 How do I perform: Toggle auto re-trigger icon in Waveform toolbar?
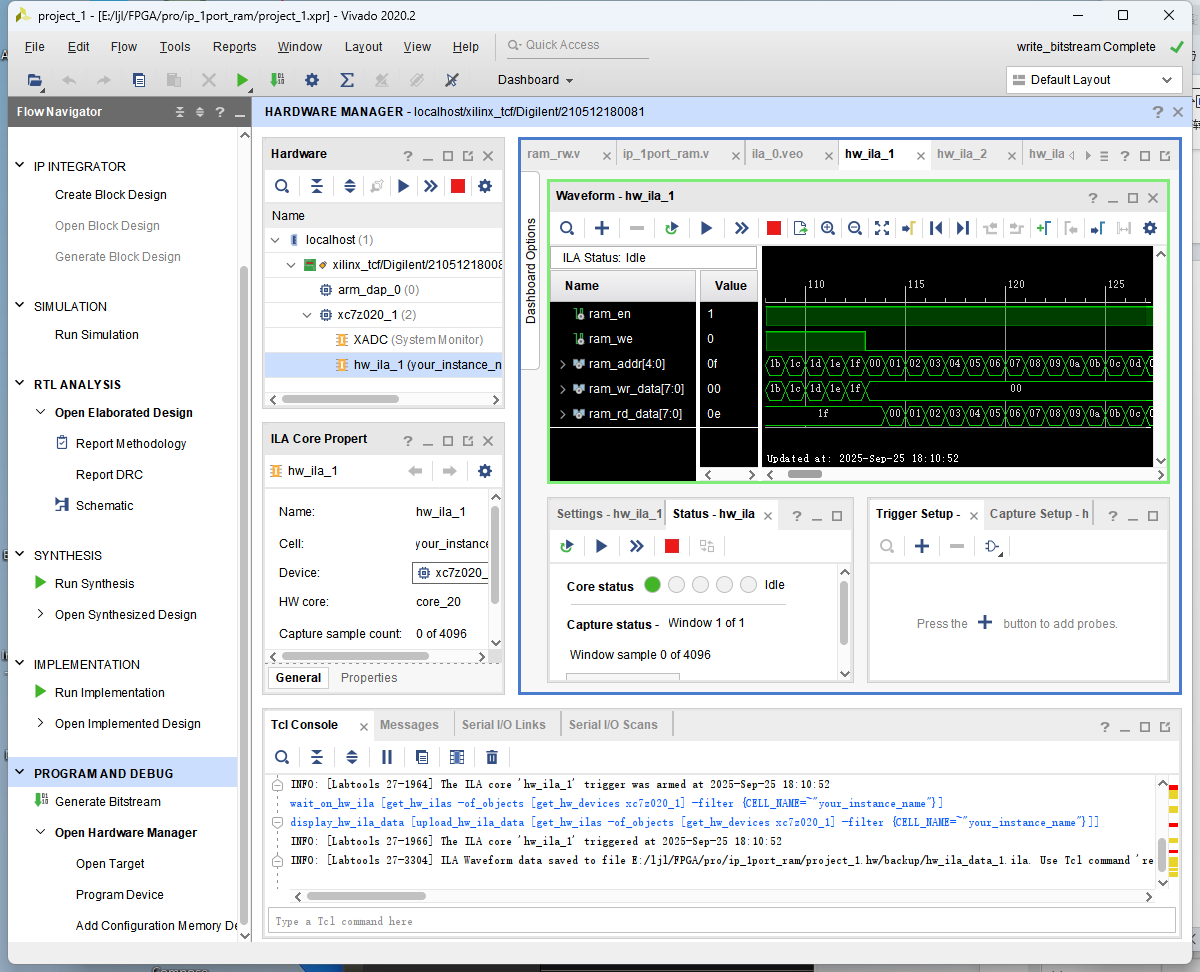coord(672,228)
